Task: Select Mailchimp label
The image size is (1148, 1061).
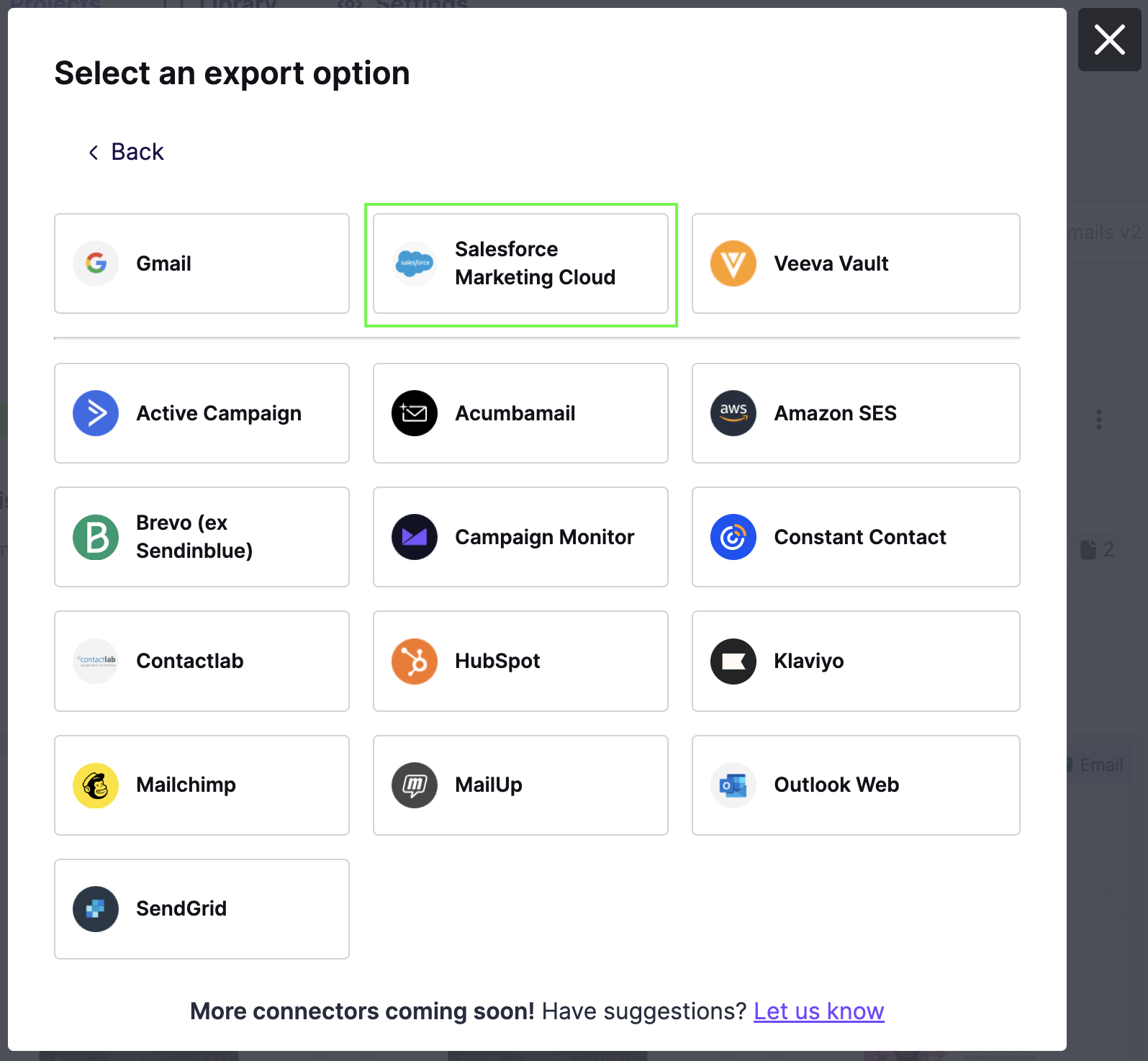Action: click(186, 785)
